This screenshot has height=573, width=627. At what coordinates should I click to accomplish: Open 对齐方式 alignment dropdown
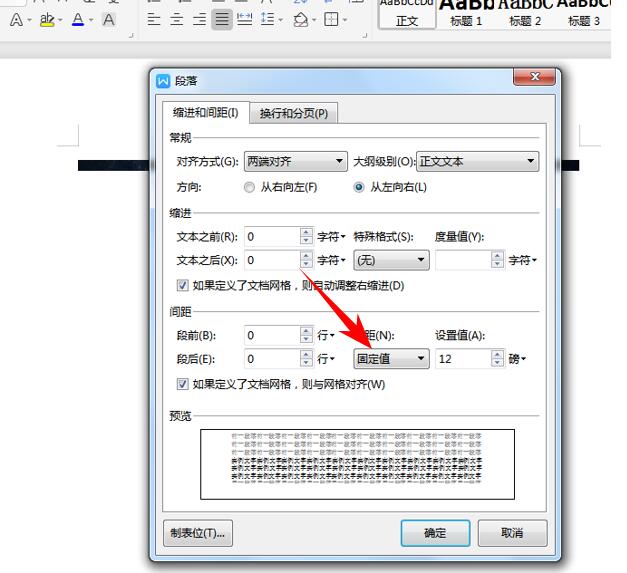(296, 162)
